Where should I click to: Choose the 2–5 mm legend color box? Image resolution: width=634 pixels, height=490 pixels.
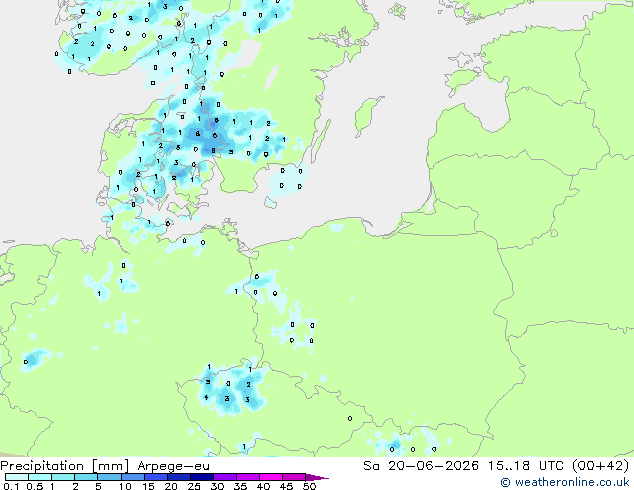[x=86, y=477]
